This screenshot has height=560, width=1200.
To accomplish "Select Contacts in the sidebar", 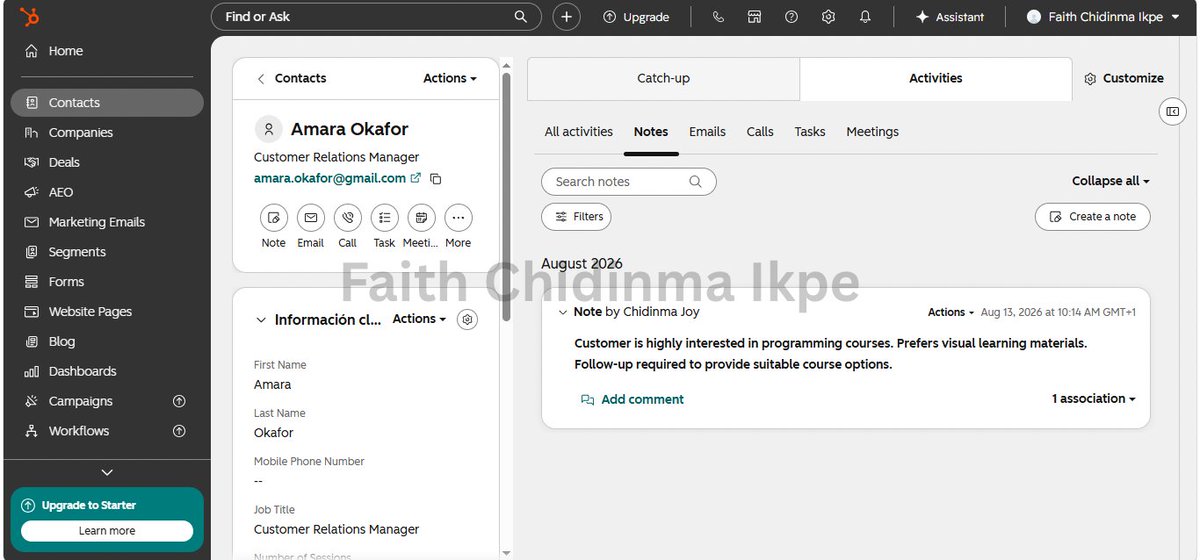I will (107, 102).
